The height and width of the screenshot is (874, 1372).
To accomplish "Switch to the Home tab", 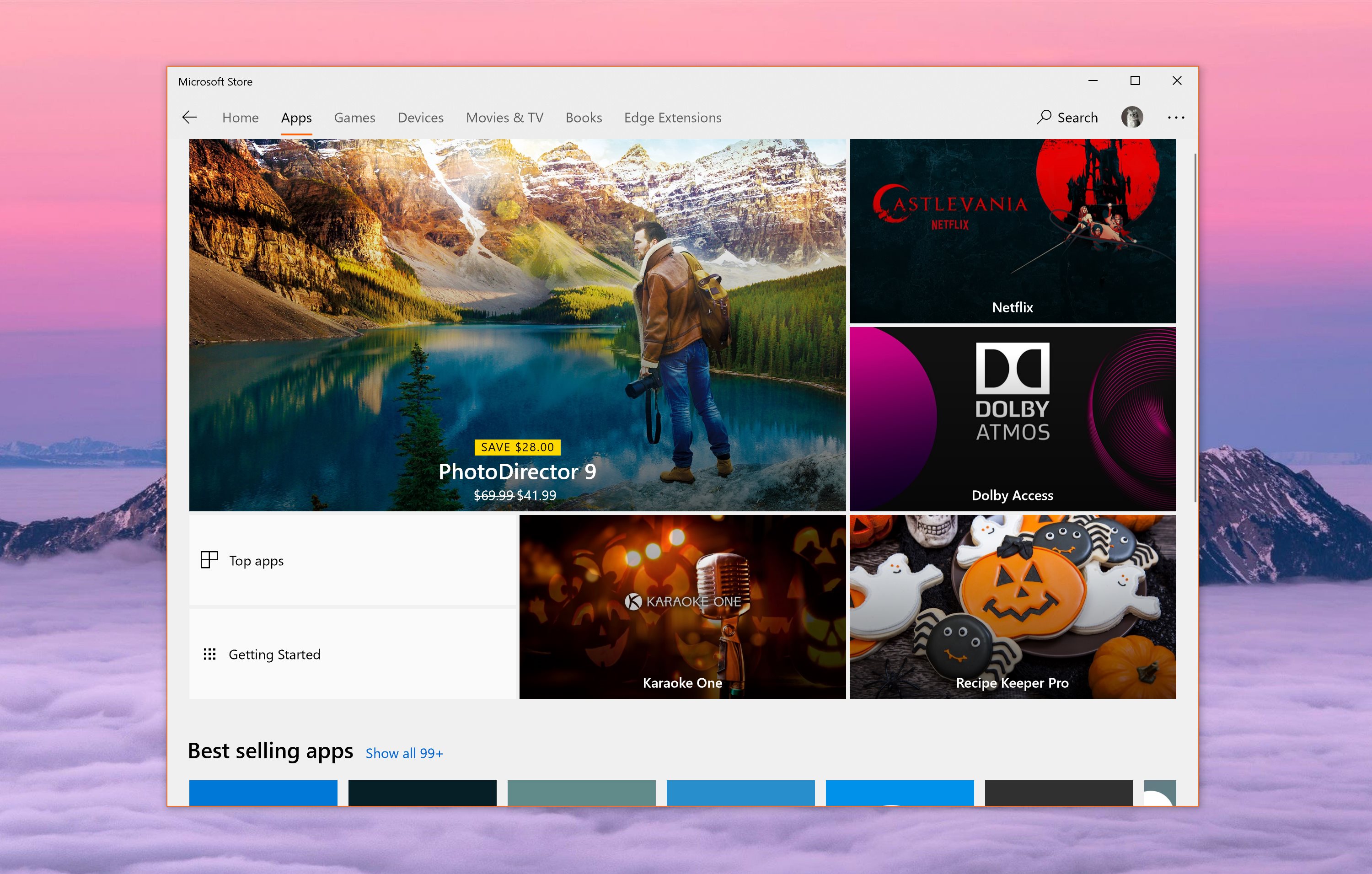I will [241, 118].
